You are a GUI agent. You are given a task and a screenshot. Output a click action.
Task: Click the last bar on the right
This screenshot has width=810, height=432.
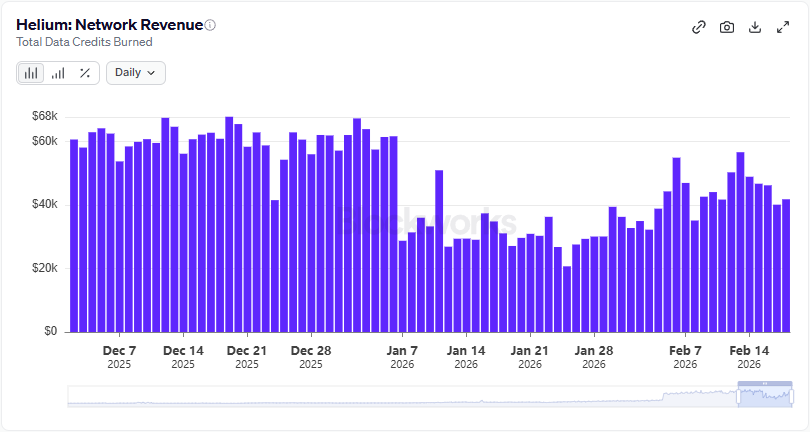[x=786, y=265]
